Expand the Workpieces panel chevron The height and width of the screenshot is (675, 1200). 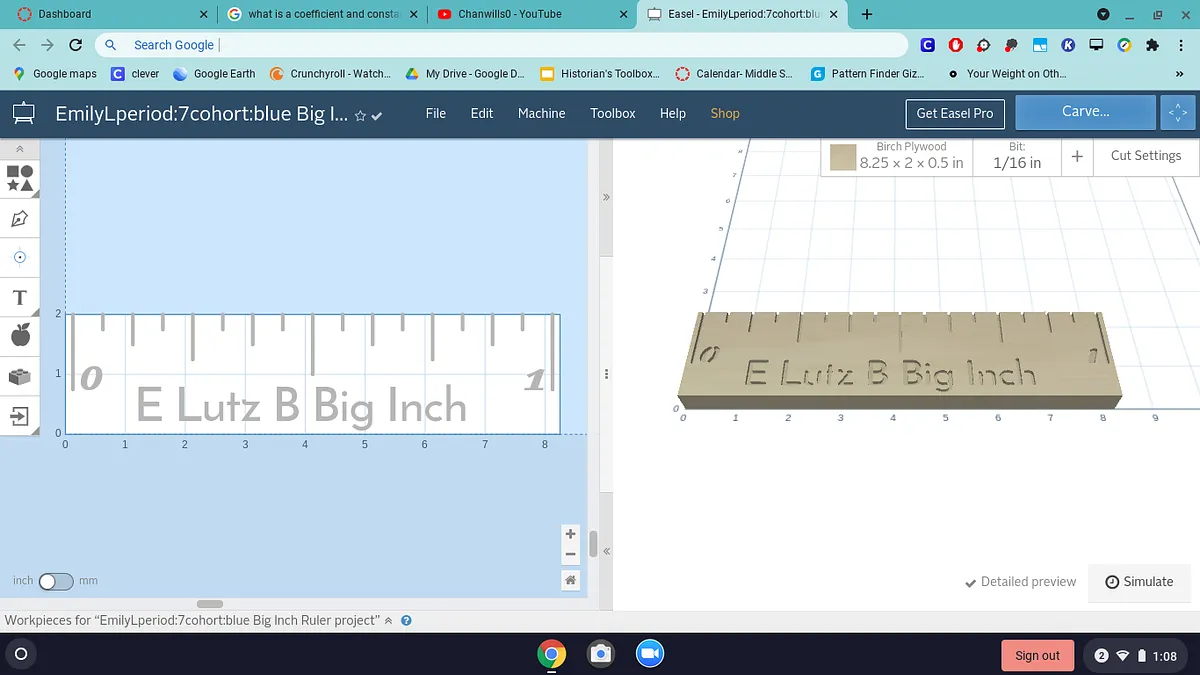point(389,621)
